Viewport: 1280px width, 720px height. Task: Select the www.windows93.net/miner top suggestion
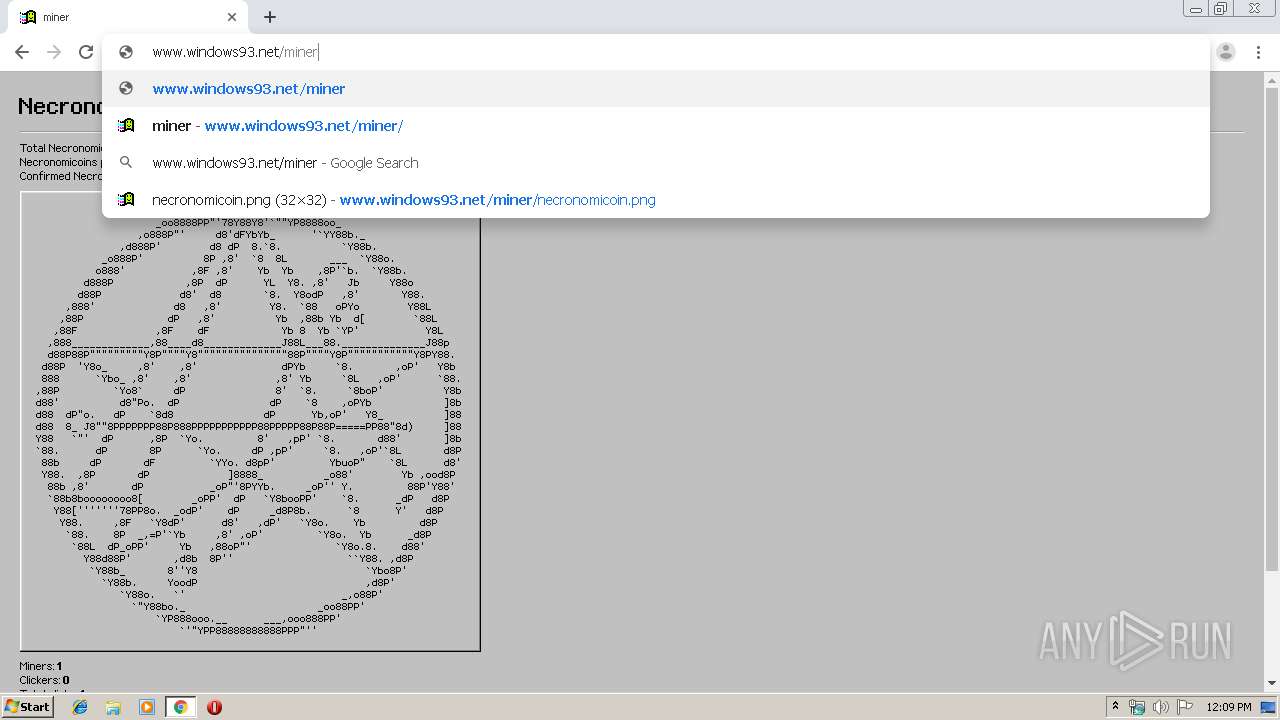click(x=656, y=88)
